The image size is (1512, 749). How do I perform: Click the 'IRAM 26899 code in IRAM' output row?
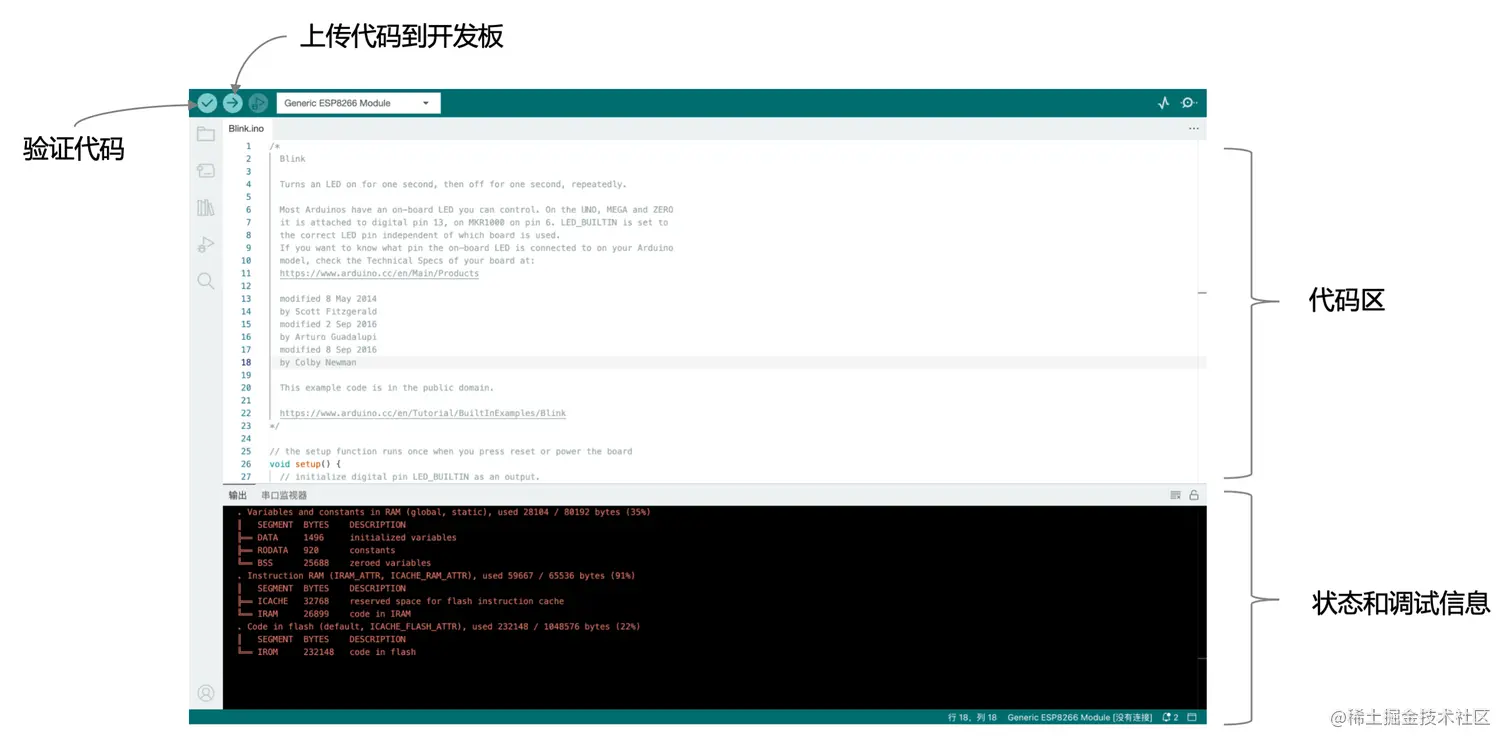tap(324, 614)
